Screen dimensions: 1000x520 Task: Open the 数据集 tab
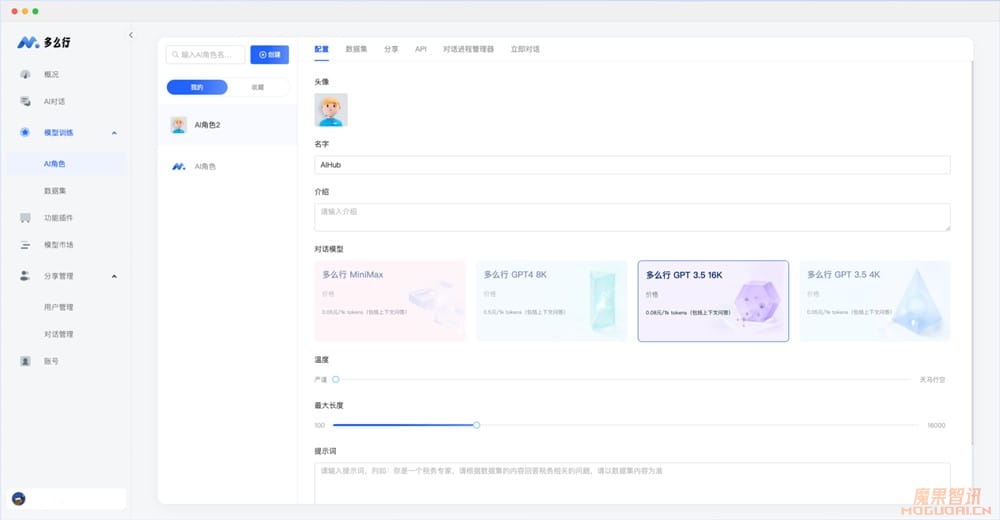pos(357,49)
